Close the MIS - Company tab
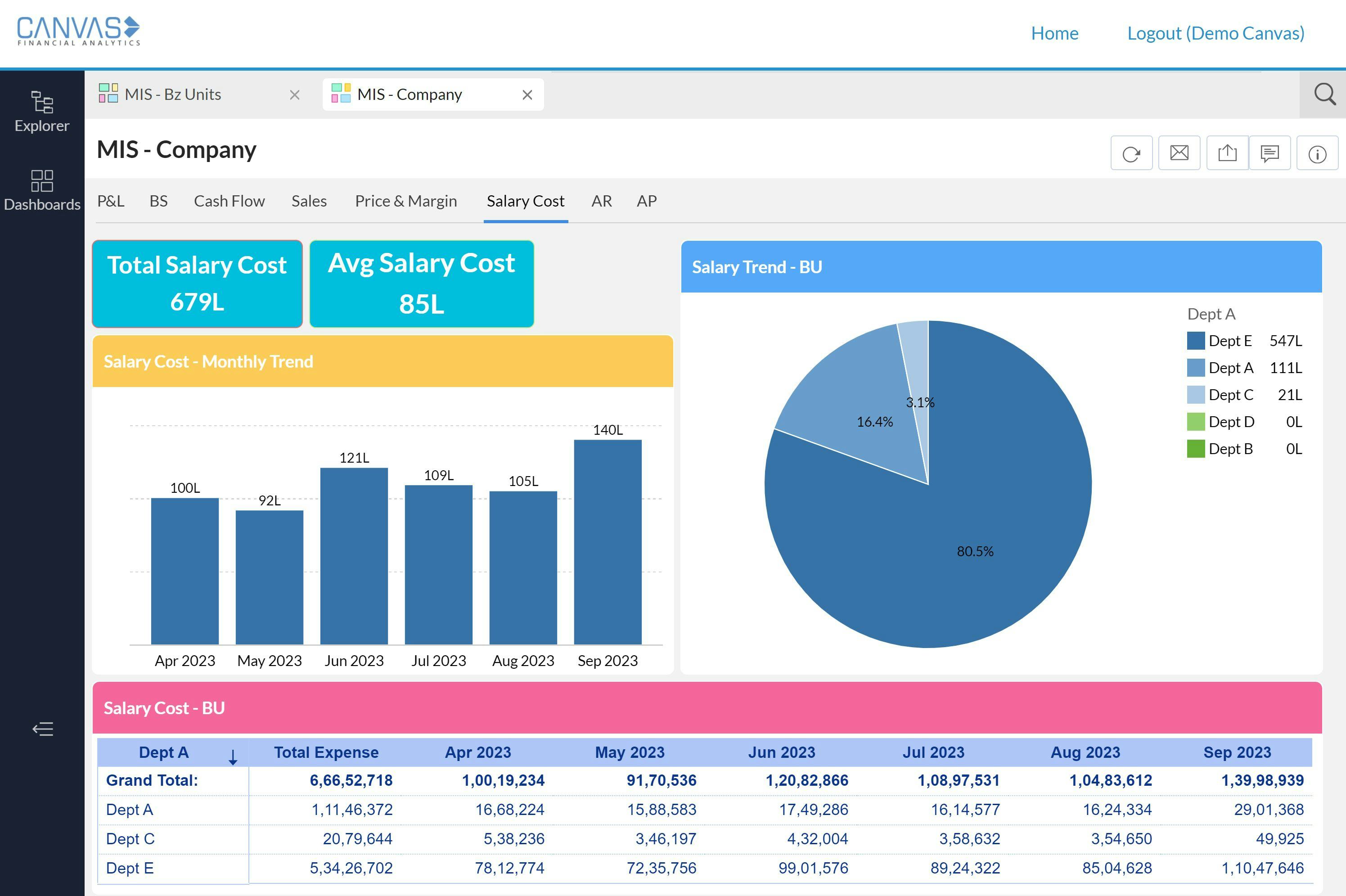 pyautogui.click(x=527, y=95)
